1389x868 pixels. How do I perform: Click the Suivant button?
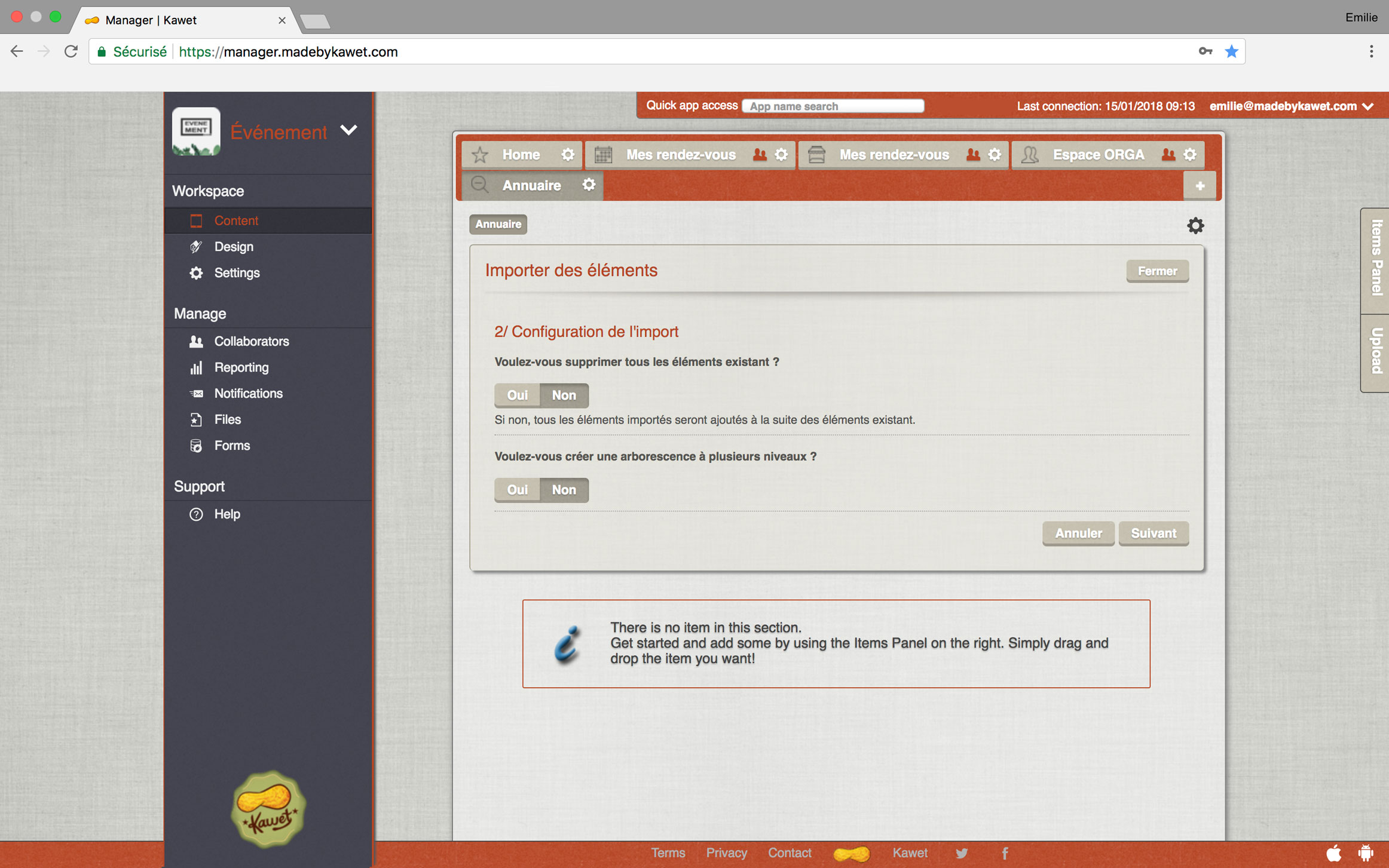(1153, 533)
